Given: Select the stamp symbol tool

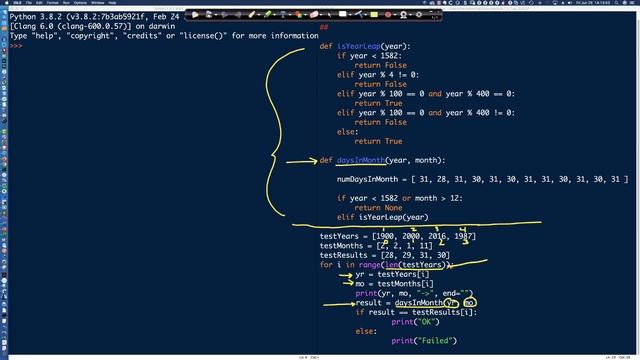Looking at the screenshot, I should click(x=403, y=15).
